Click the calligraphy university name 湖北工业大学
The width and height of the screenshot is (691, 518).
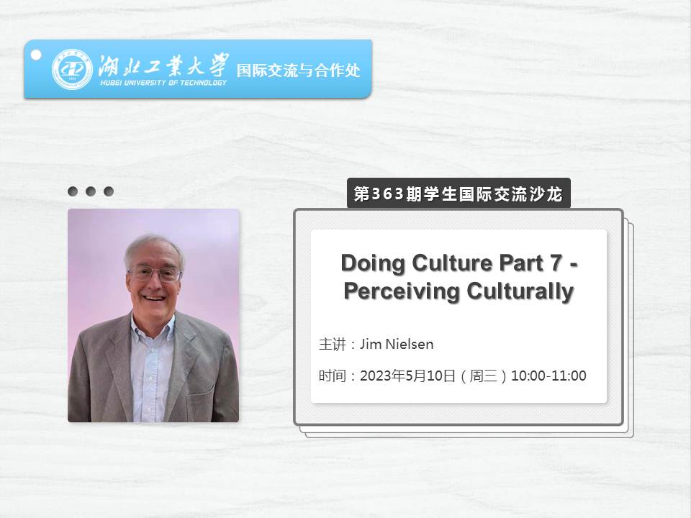click(x=162, y=65)
